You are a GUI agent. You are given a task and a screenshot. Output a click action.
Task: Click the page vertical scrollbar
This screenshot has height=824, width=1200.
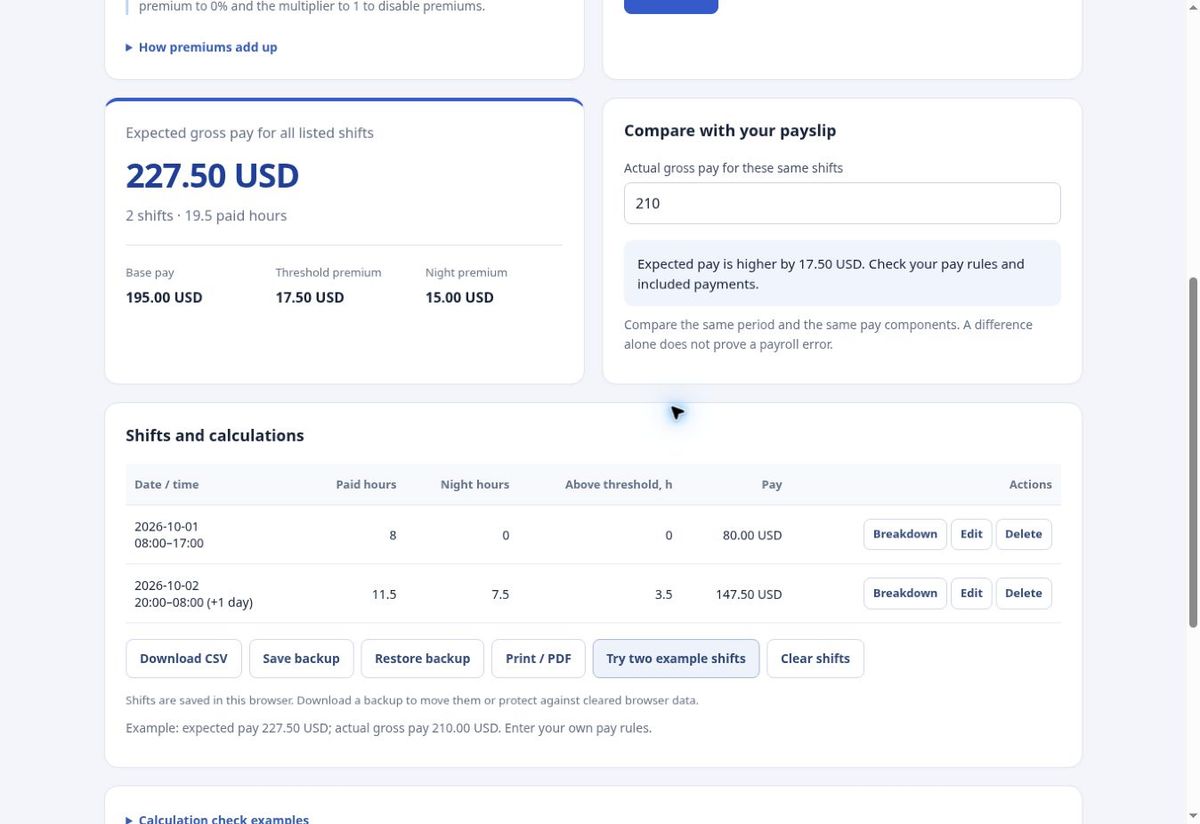point(1191,453)
